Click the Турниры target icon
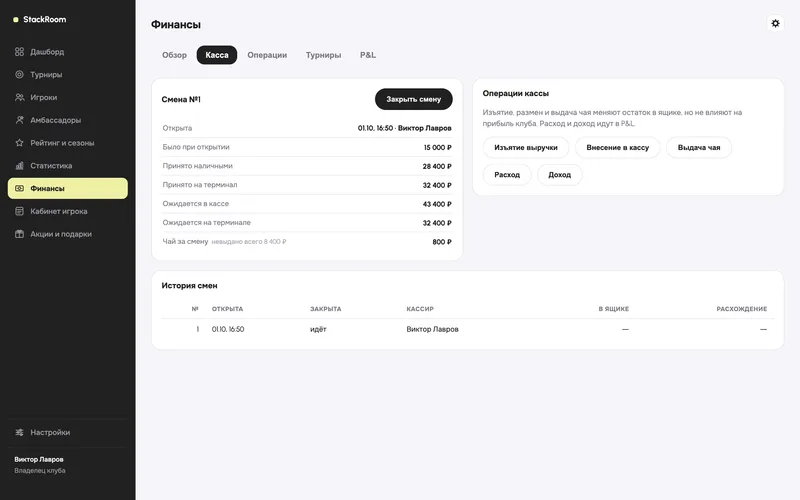The width and height of the screenshot is (800, 500). [19, 74]
